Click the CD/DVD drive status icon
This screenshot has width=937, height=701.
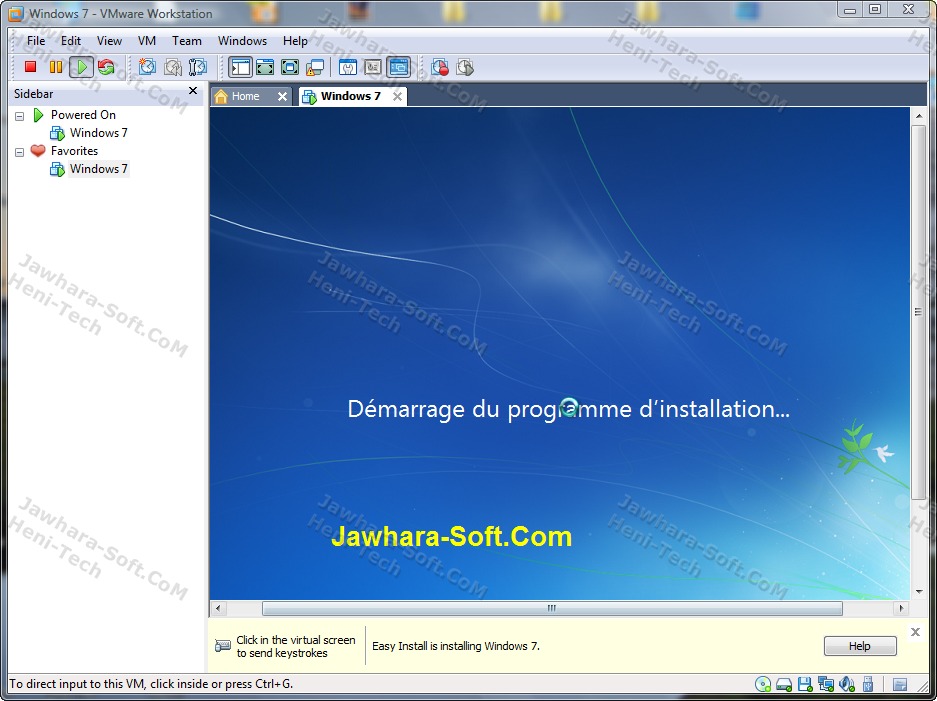763,684
